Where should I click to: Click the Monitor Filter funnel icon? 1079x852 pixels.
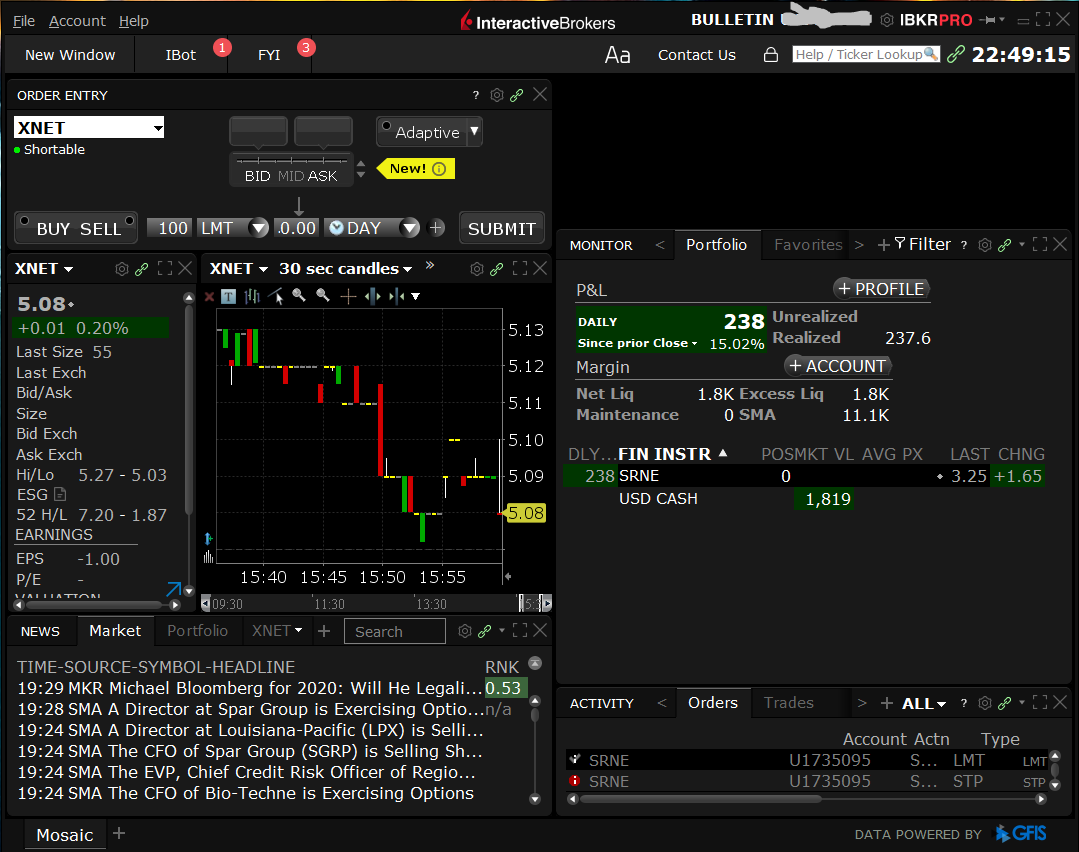pos(899,244)
